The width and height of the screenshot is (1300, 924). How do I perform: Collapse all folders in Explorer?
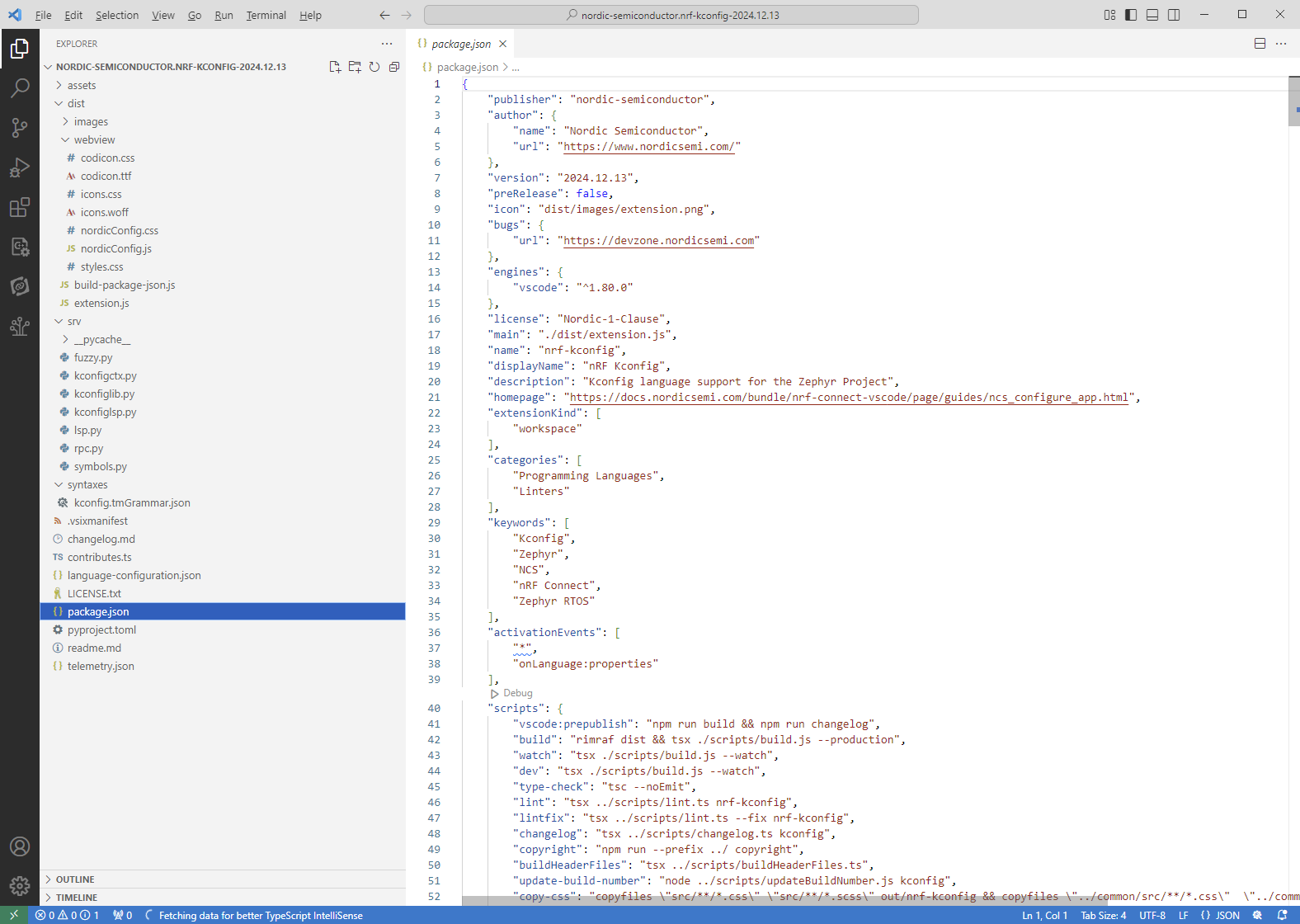[x=394, y=67]
